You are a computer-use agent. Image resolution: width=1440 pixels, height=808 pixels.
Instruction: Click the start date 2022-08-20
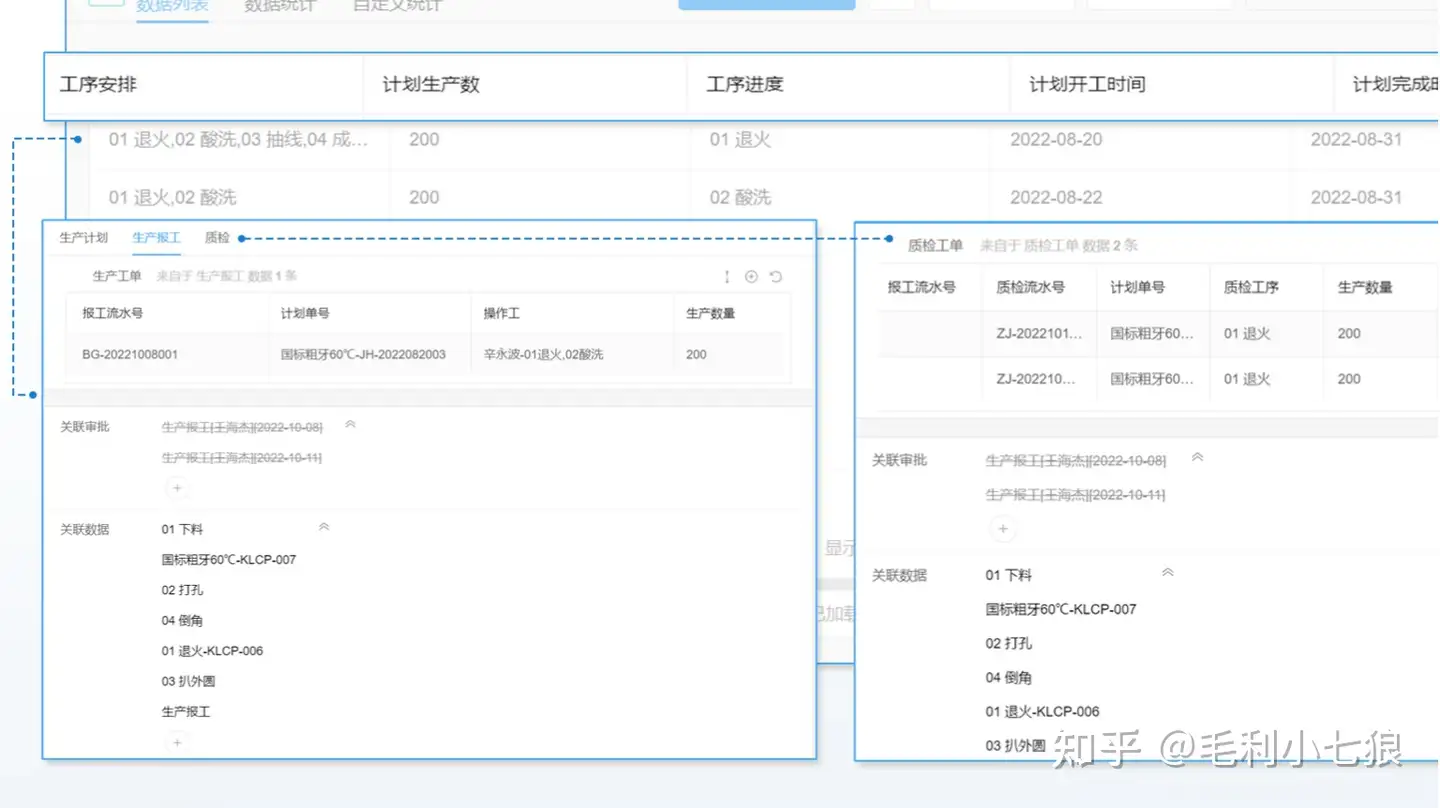tap(1056, 140)
